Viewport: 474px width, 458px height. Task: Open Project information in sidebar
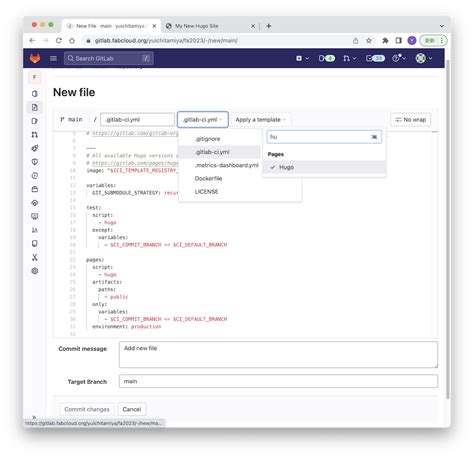[x=35, y=94]
